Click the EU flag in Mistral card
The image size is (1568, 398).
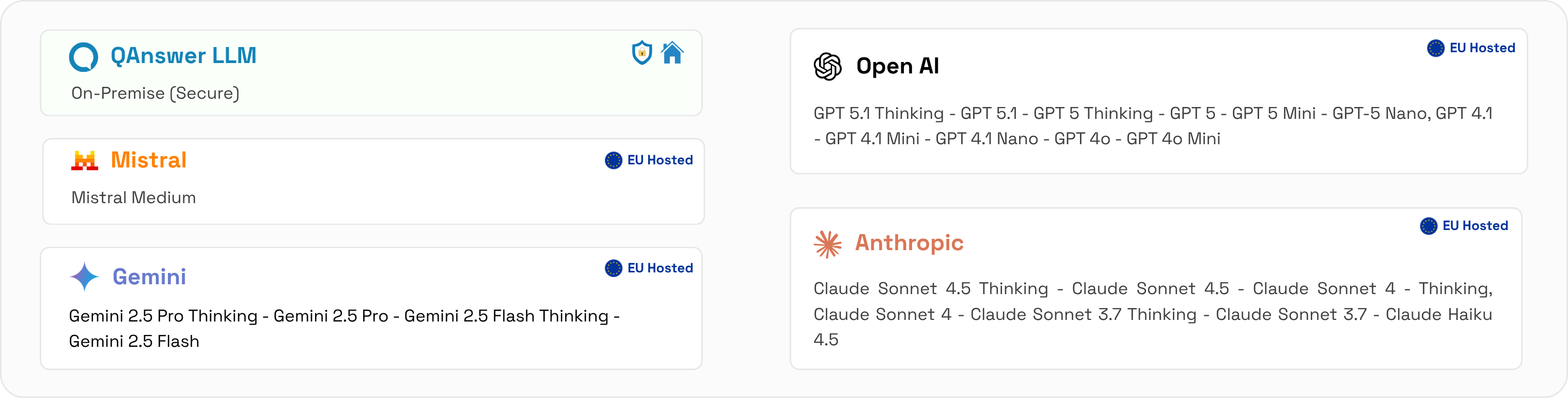[x=613, y=160]
